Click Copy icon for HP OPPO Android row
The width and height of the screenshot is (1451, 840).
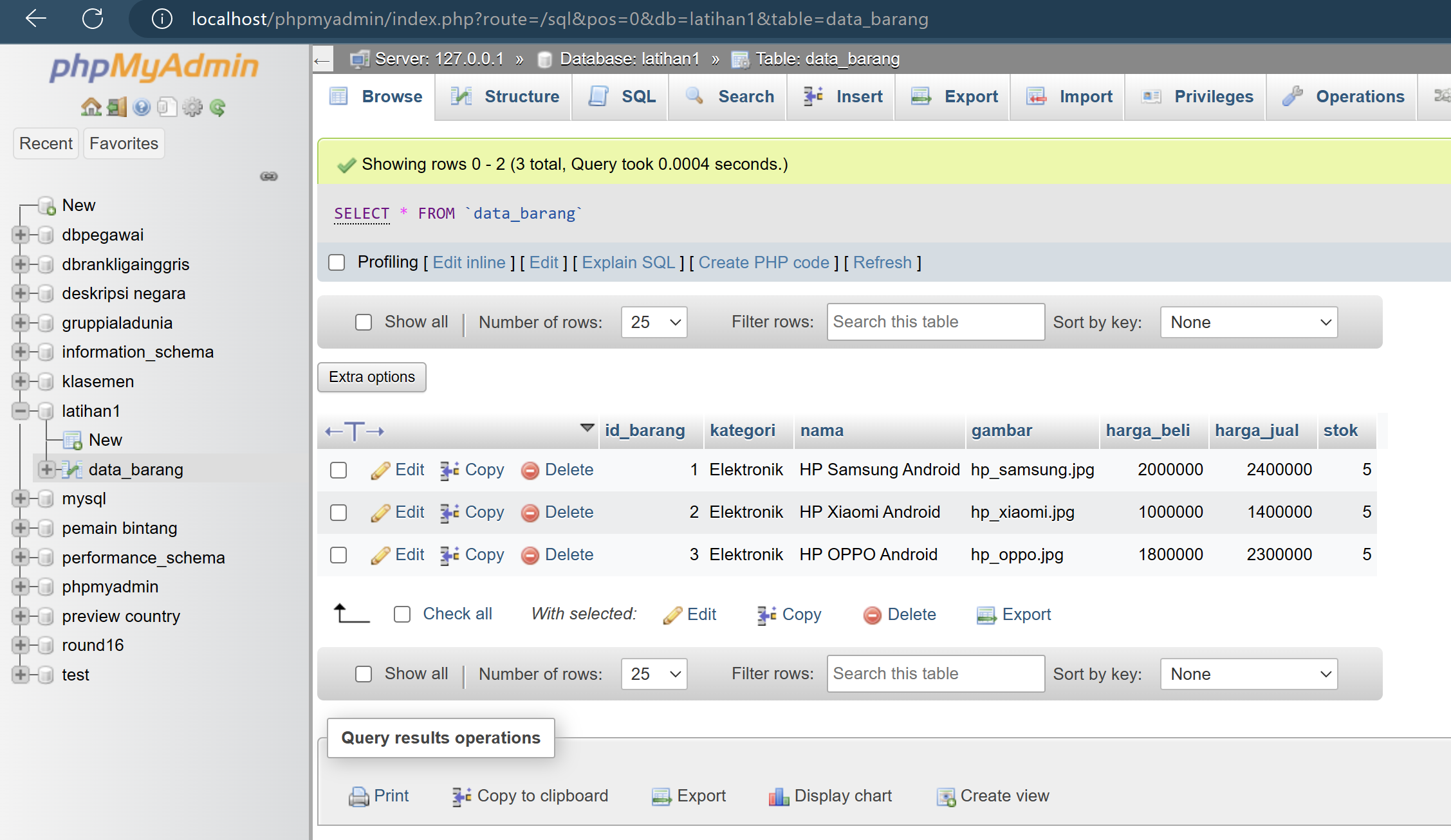[450, 555]
